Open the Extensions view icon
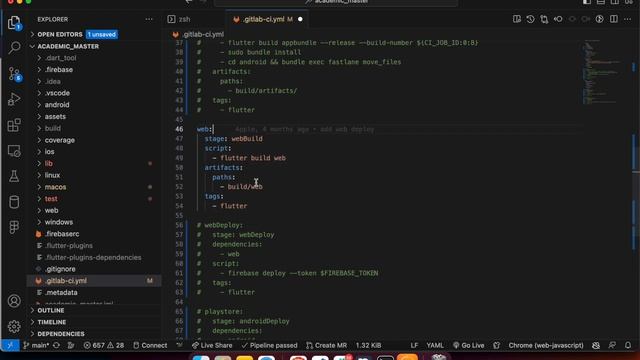Screen dimensions: 640x360 tap(14, 125)
